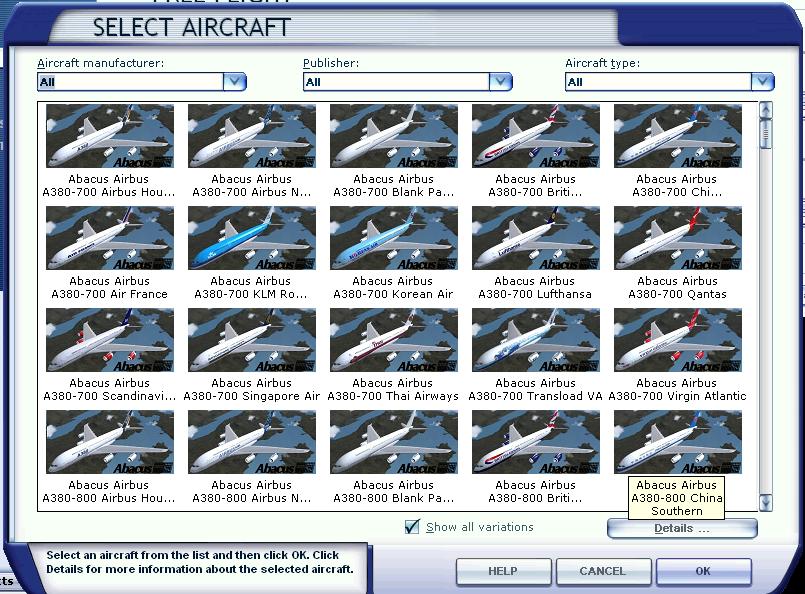Screen dimensions: 805x594
Task: Click the HELP button
Action: (503, 571)
